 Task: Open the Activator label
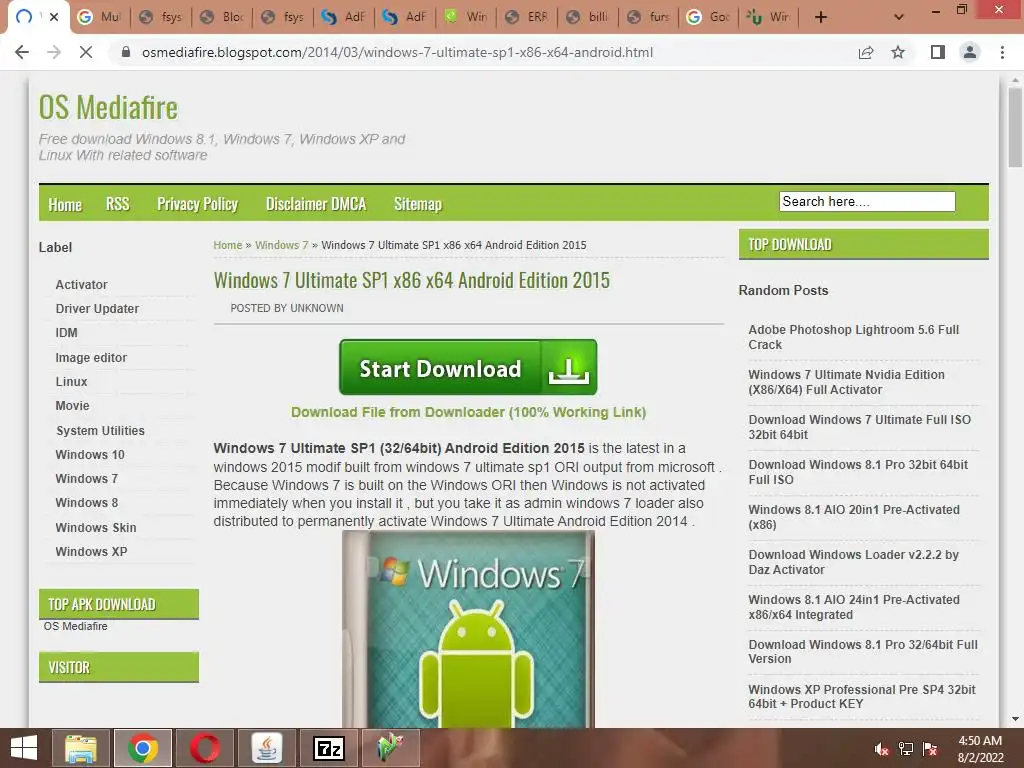click(x=81, y=285)
